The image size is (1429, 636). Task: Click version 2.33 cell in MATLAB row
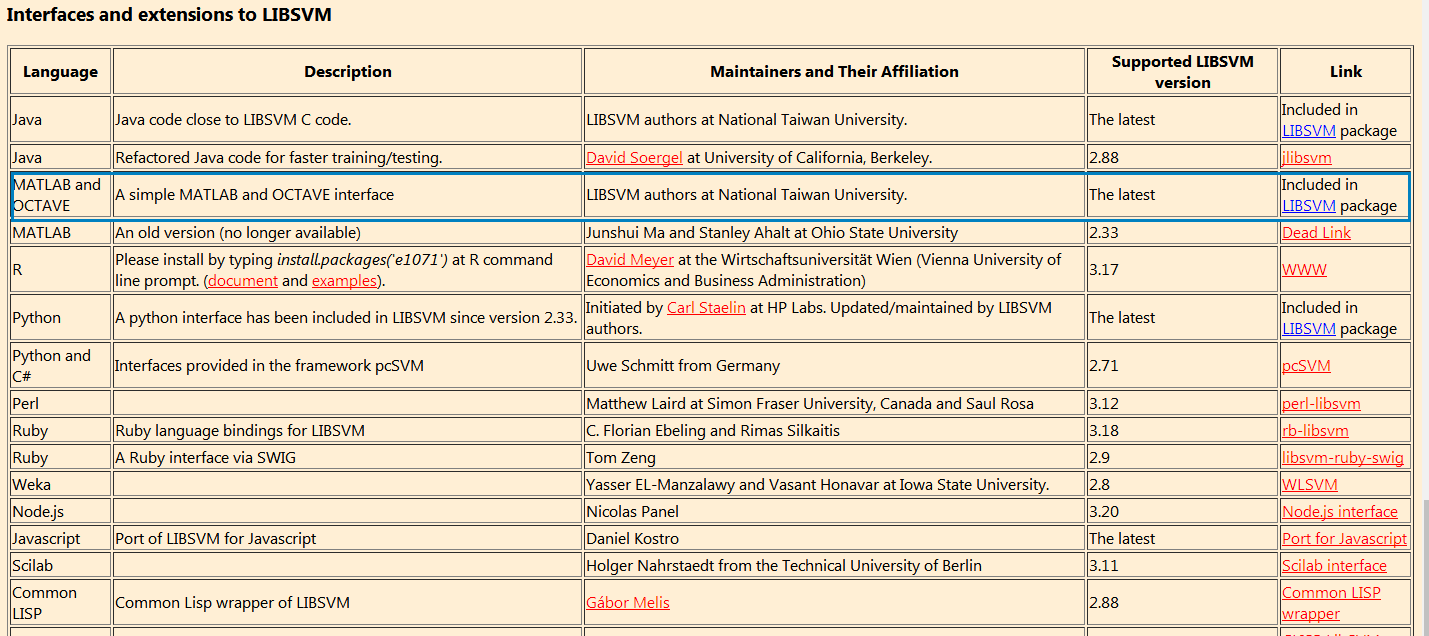coord(1183,232)
